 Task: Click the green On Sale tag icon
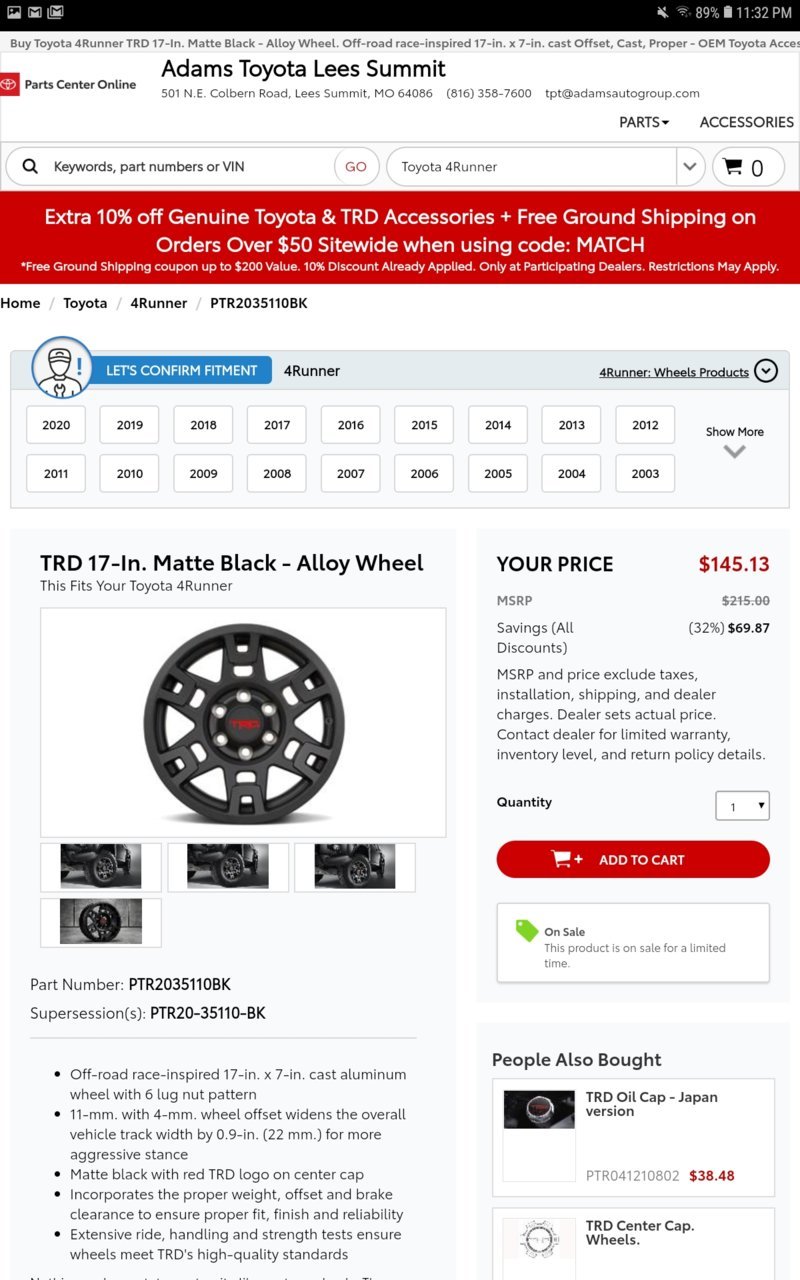click(x=527, y=931)
